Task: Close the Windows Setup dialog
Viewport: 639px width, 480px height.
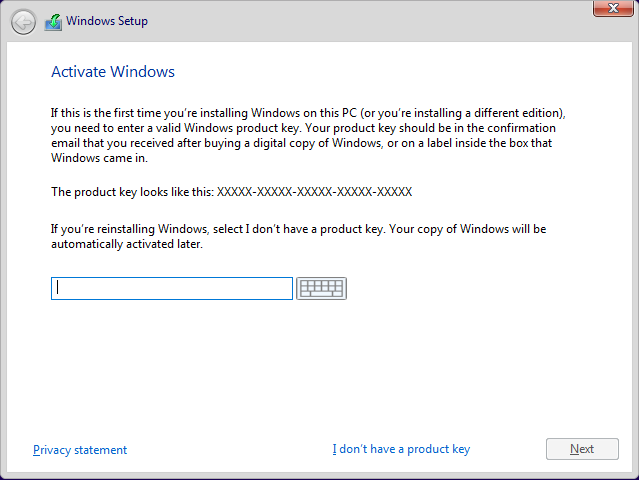Action: click(613, 8)
